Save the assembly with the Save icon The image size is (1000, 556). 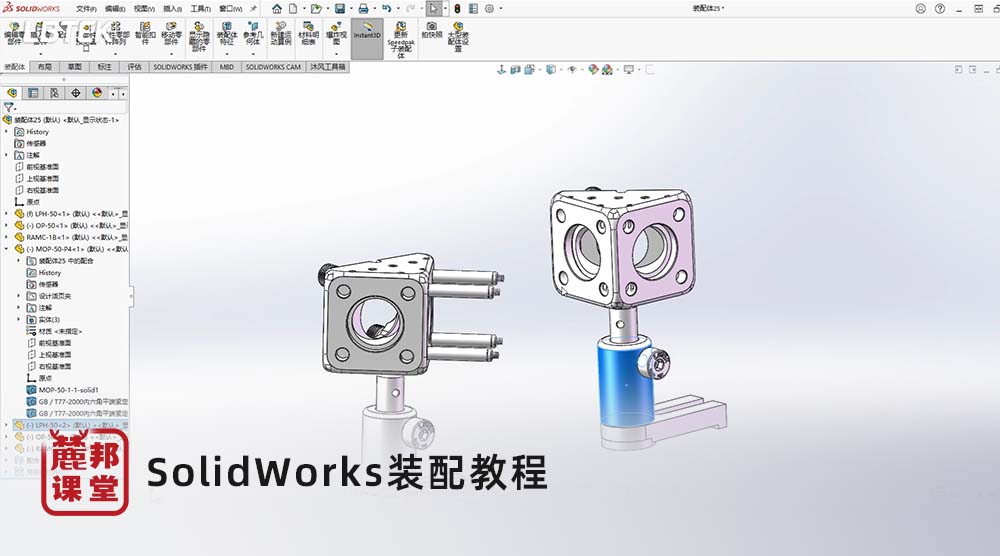coord(340,9)
